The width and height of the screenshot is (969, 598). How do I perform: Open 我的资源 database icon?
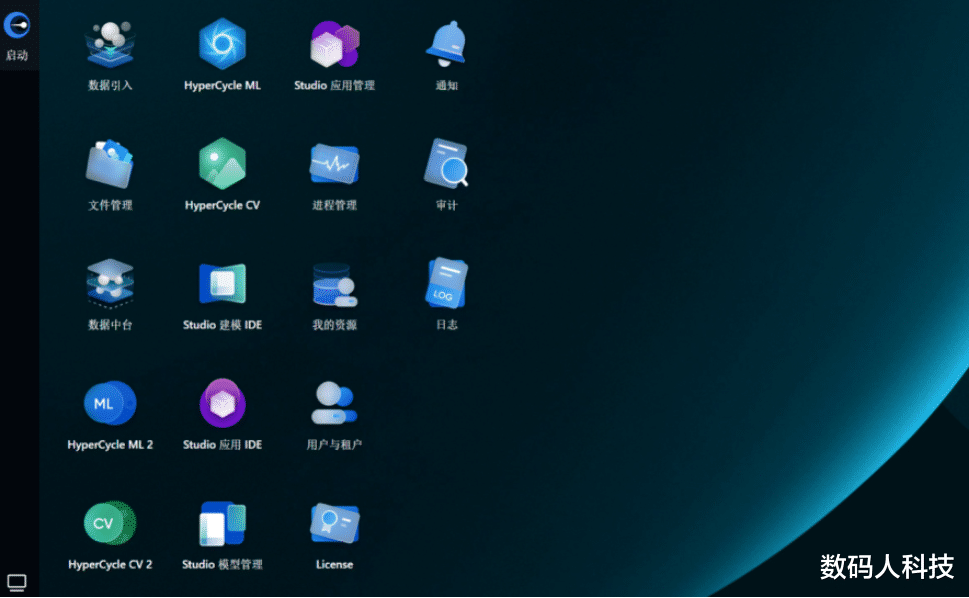click(334, 284)
